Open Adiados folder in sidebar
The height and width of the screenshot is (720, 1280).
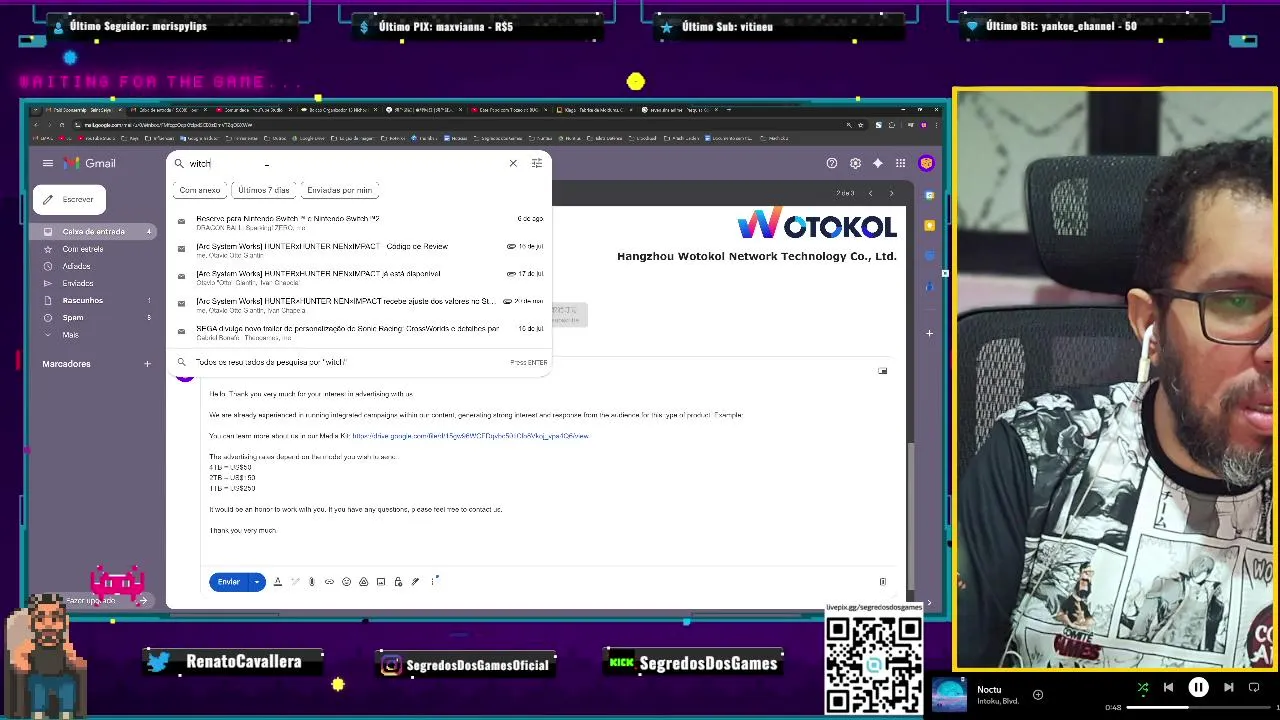[x=91, y=266]
